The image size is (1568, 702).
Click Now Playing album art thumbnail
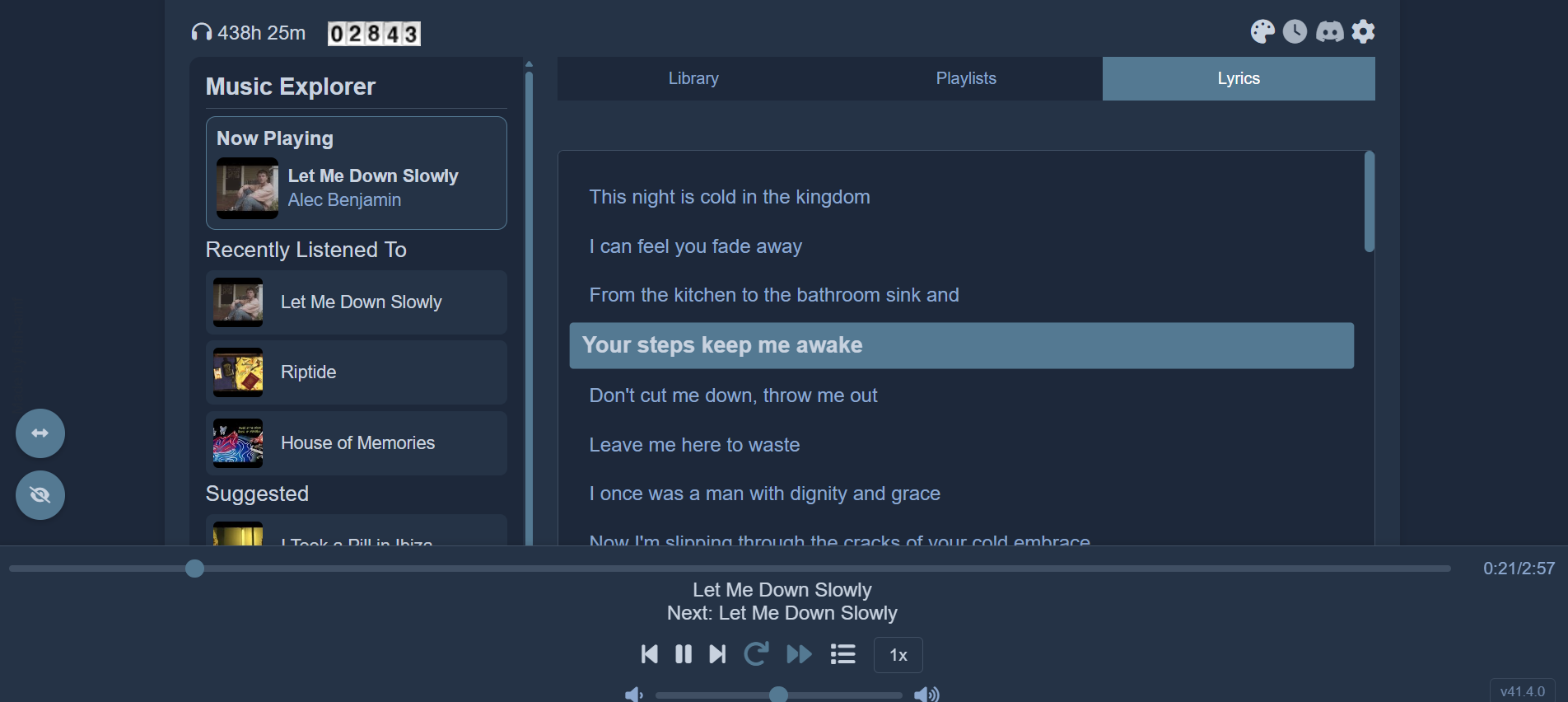[247, 188]
